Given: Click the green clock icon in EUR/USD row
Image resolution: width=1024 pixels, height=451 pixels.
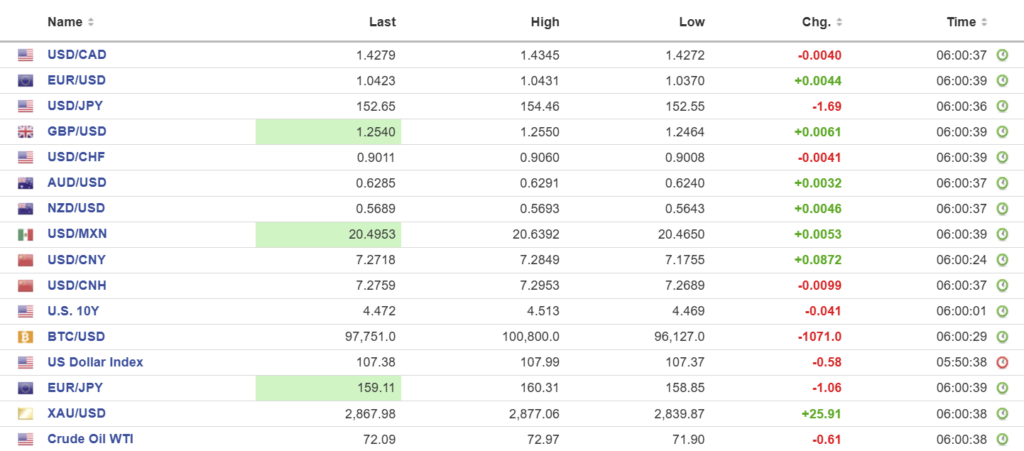Looking at the screenshot, I should coord(1002,81).
